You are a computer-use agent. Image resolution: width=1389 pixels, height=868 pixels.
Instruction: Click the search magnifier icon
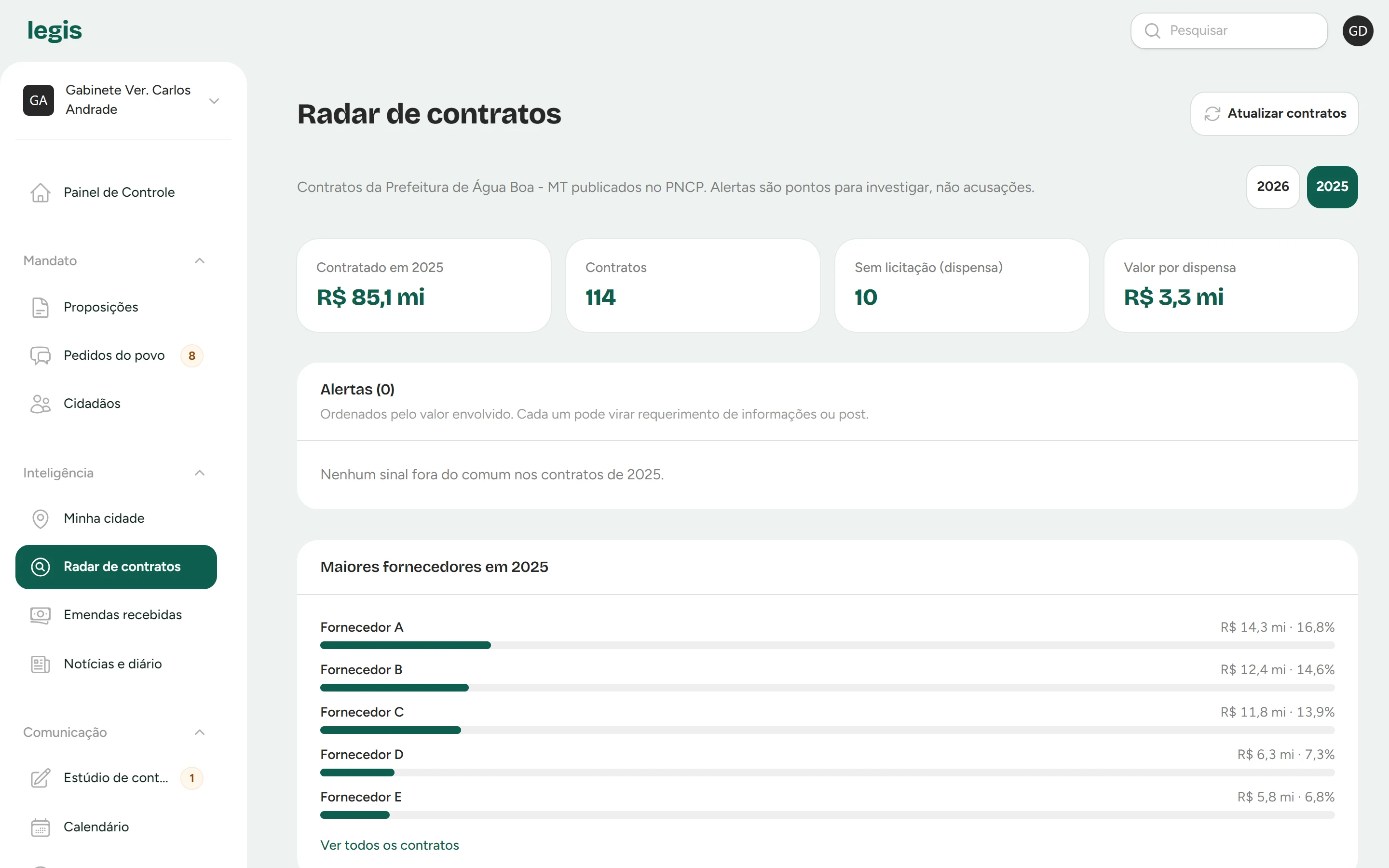(x=1152, y=31)
